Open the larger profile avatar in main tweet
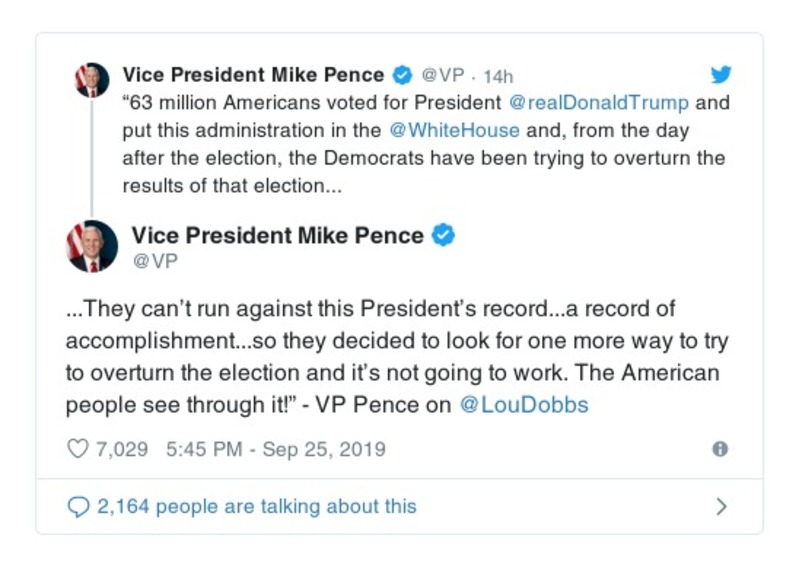799x583 pixels. 92,246
